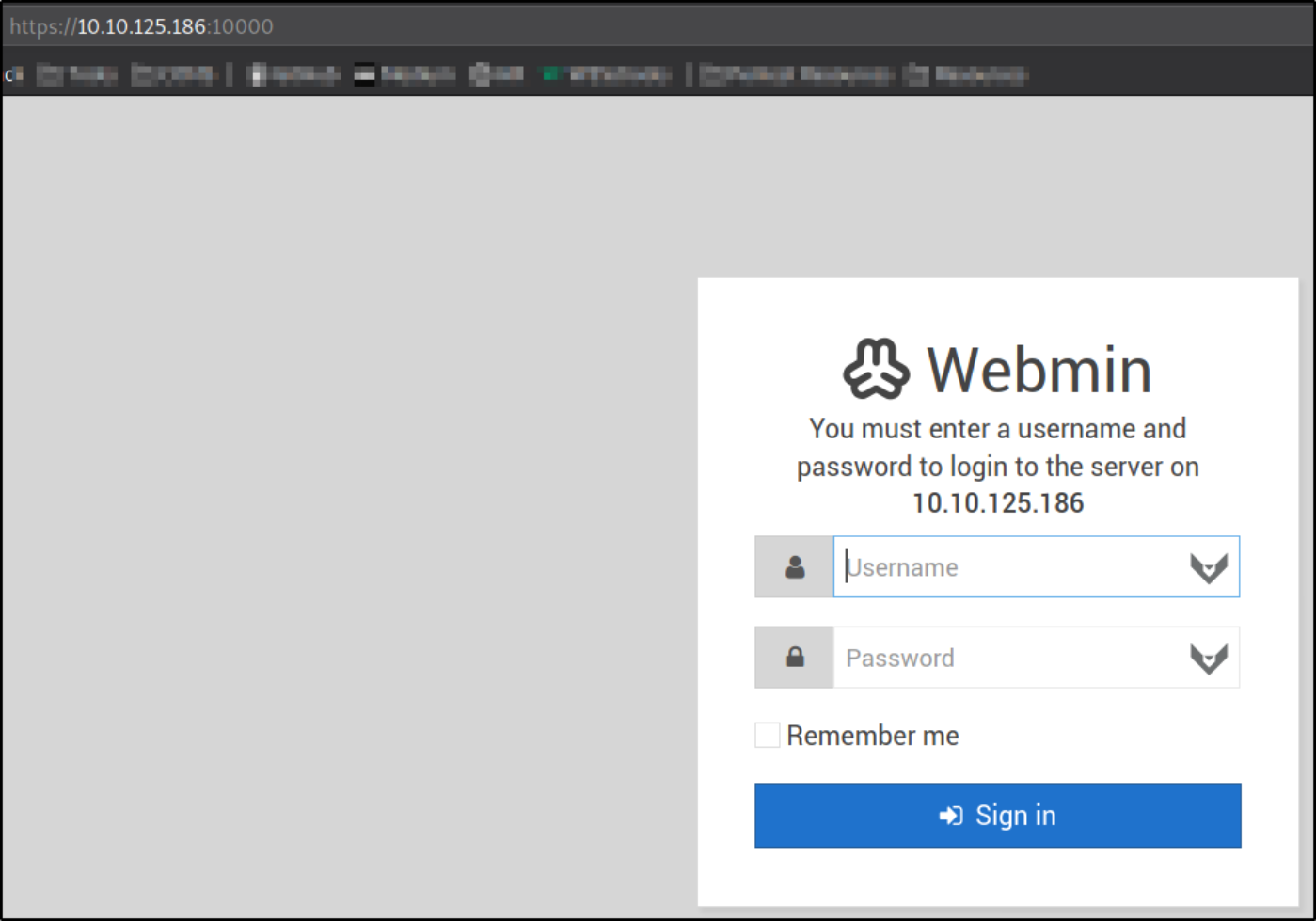This screenshot has height=921, width=1316.
Task: Click the padlock icon beside Password
Action: pyautogui.click(x=795, y=657)
